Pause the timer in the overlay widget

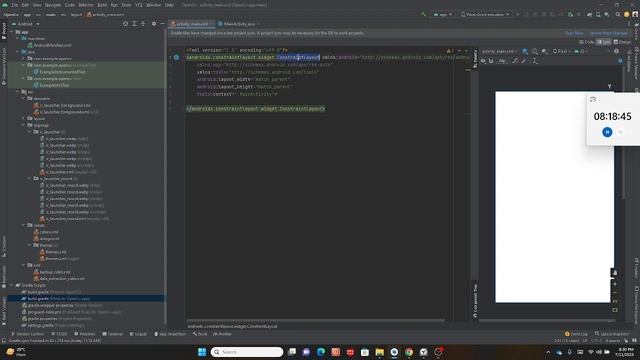(607, 132)
